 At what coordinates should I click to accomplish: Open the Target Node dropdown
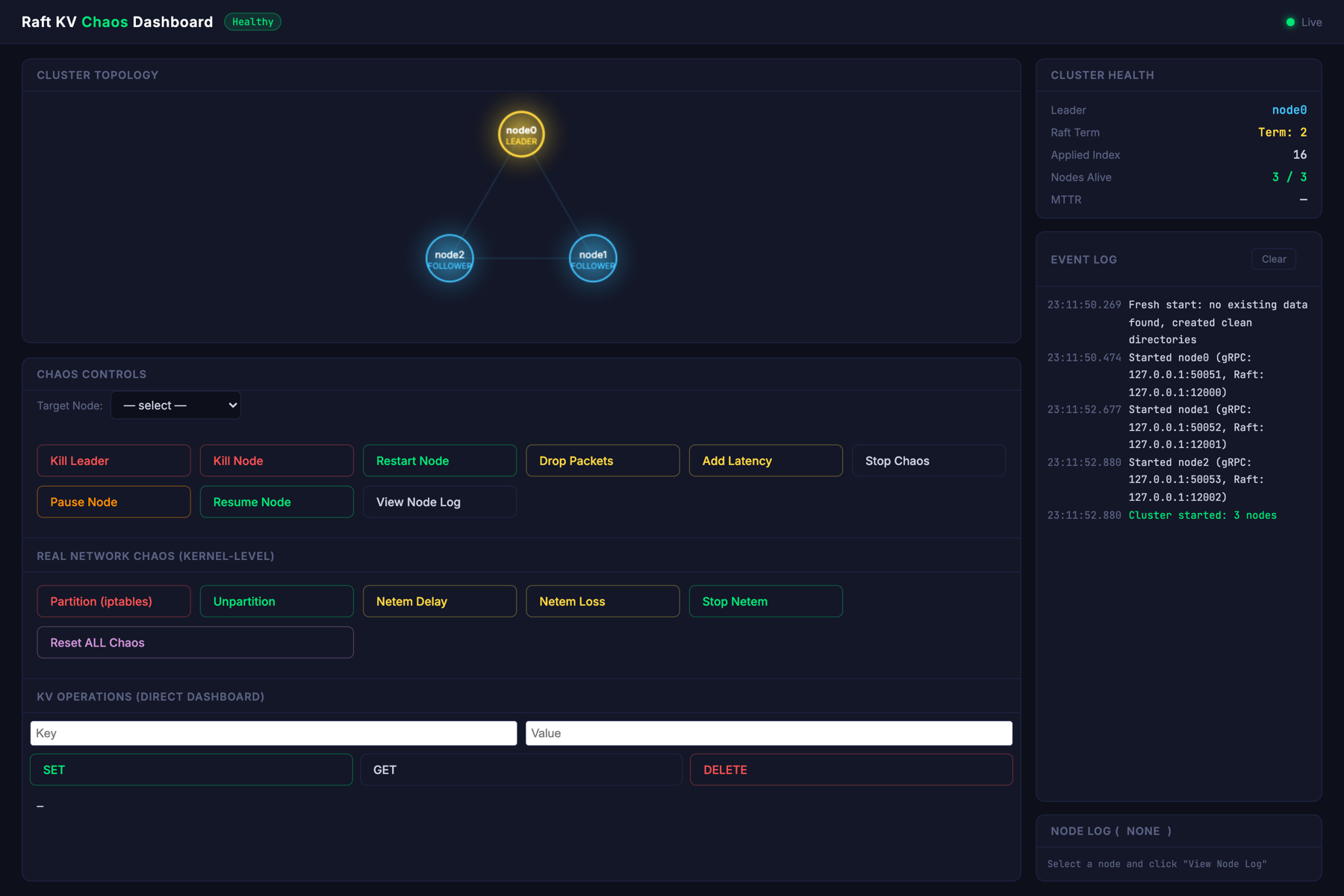pos(175,405)
